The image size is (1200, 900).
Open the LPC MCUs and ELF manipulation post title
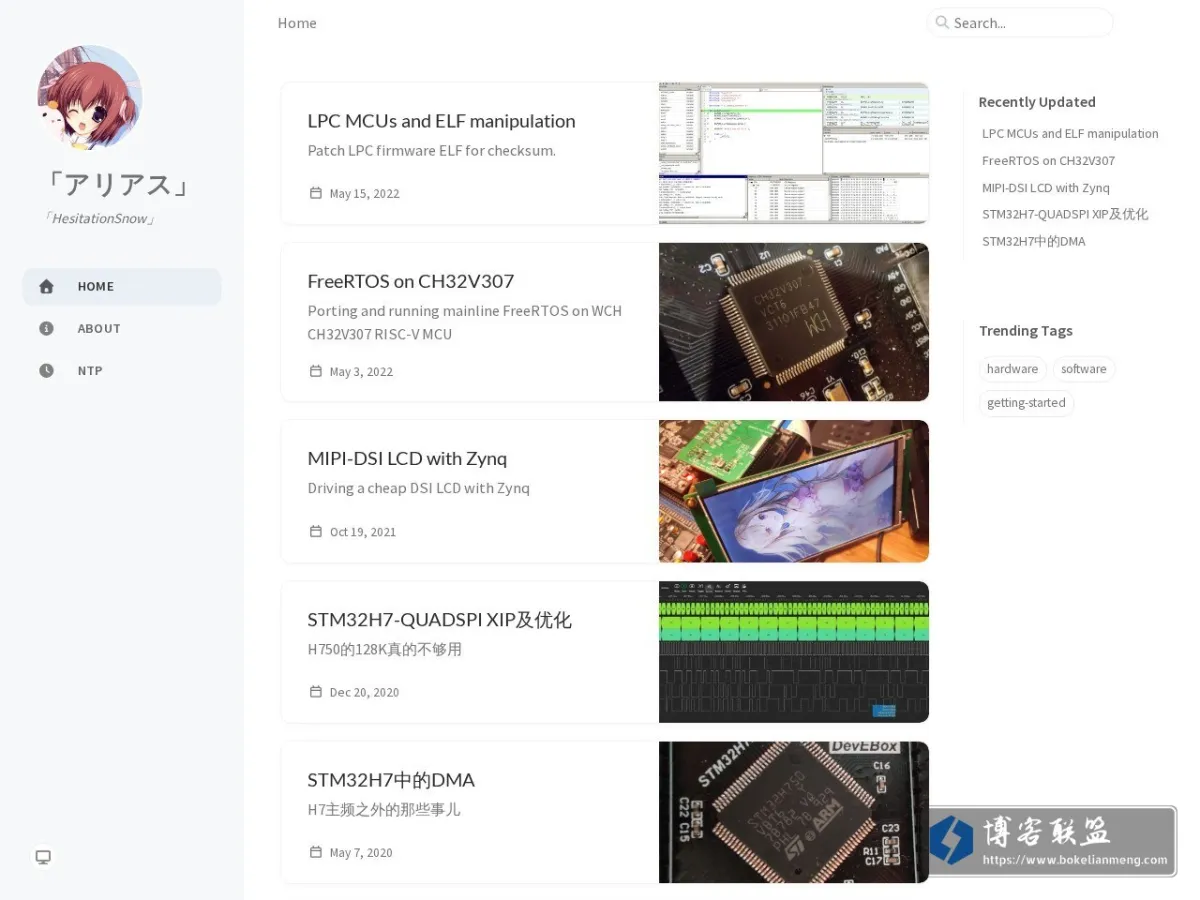click(x=441, y=121)
